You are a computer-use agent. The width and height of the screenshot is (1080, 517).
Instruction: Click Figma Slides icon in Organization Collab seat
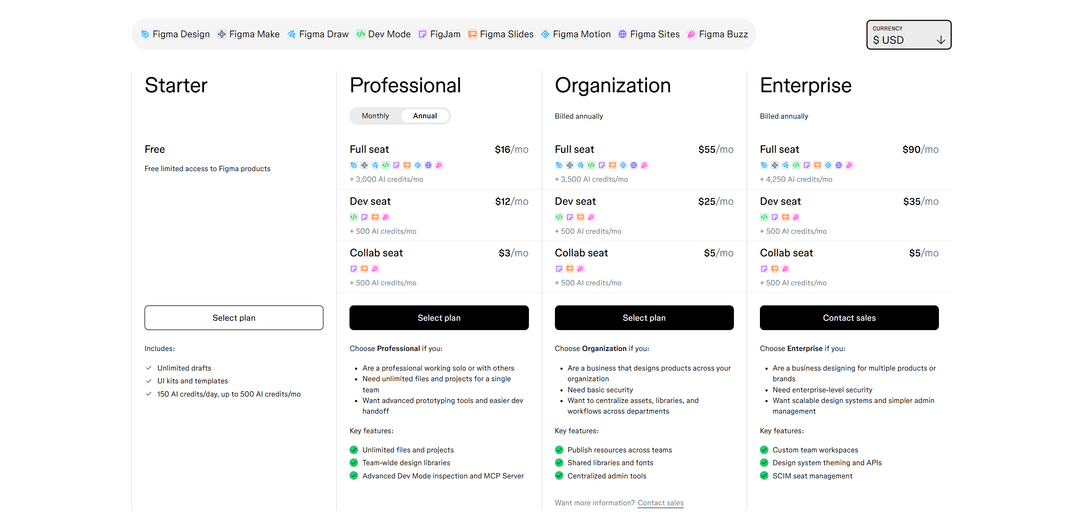click(570, 268)
